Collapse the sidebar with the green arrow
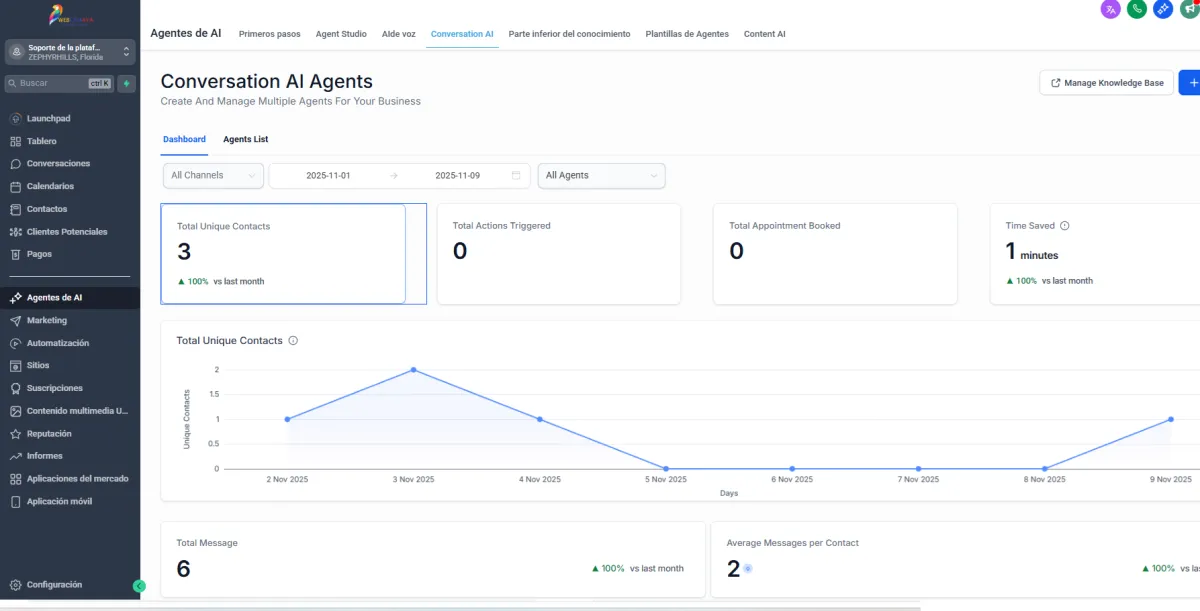Screen dimensions: 1200x611 [x=139, y=586]
